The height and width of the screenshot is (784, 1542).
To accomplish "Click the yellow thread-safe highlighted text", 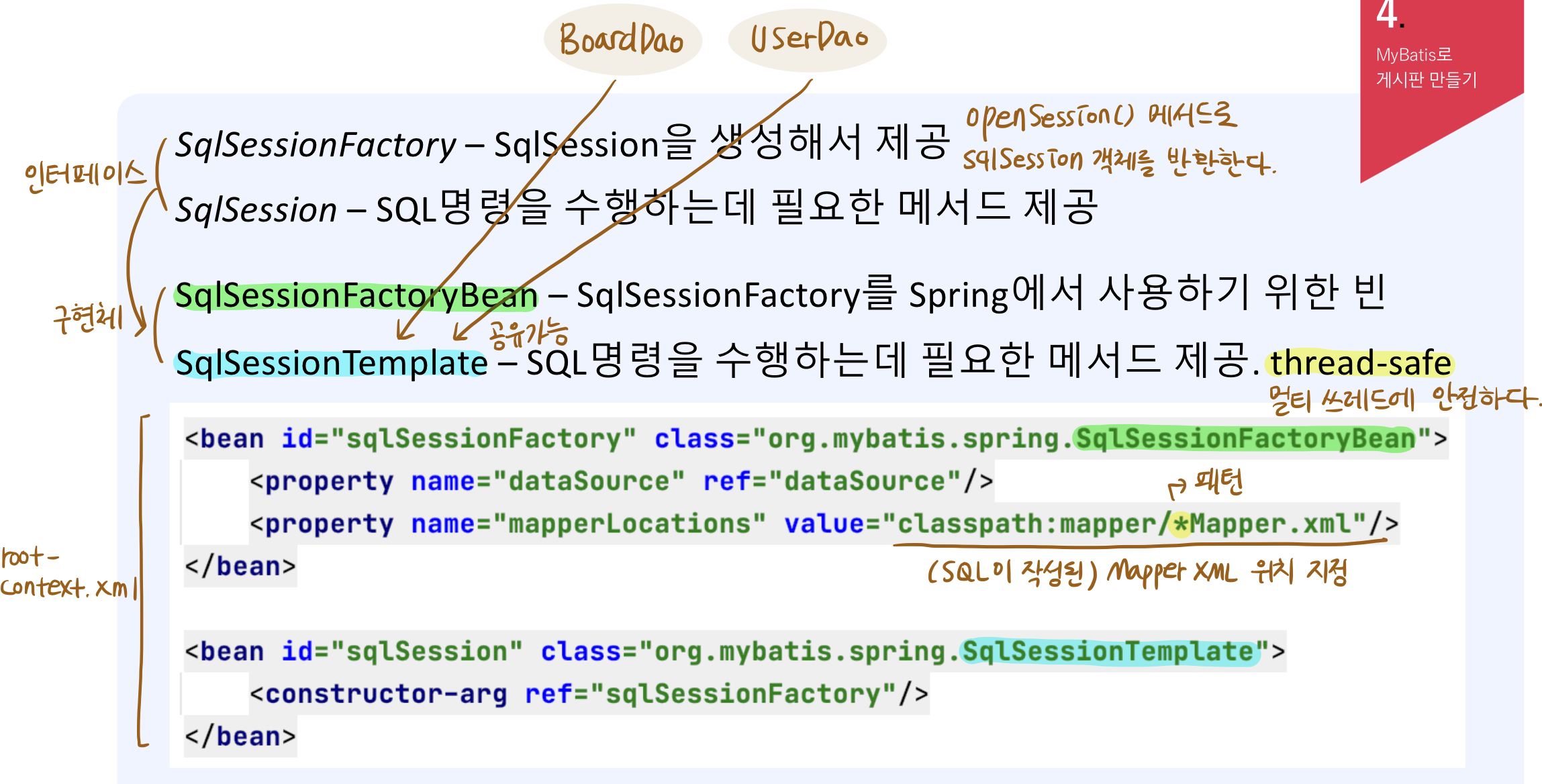I will (x=1360, y=363).
